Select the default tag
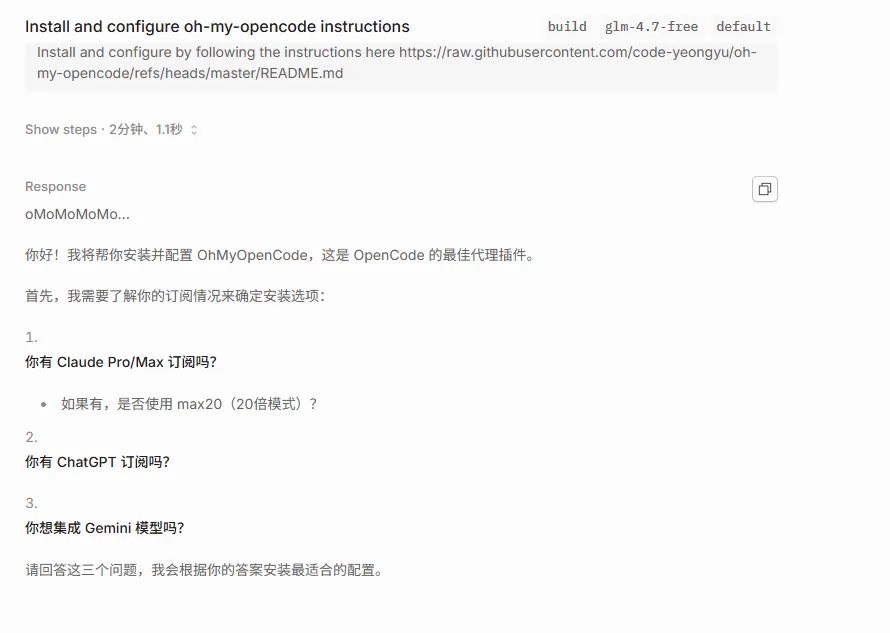The image size is (890, 633). point(743,27)
